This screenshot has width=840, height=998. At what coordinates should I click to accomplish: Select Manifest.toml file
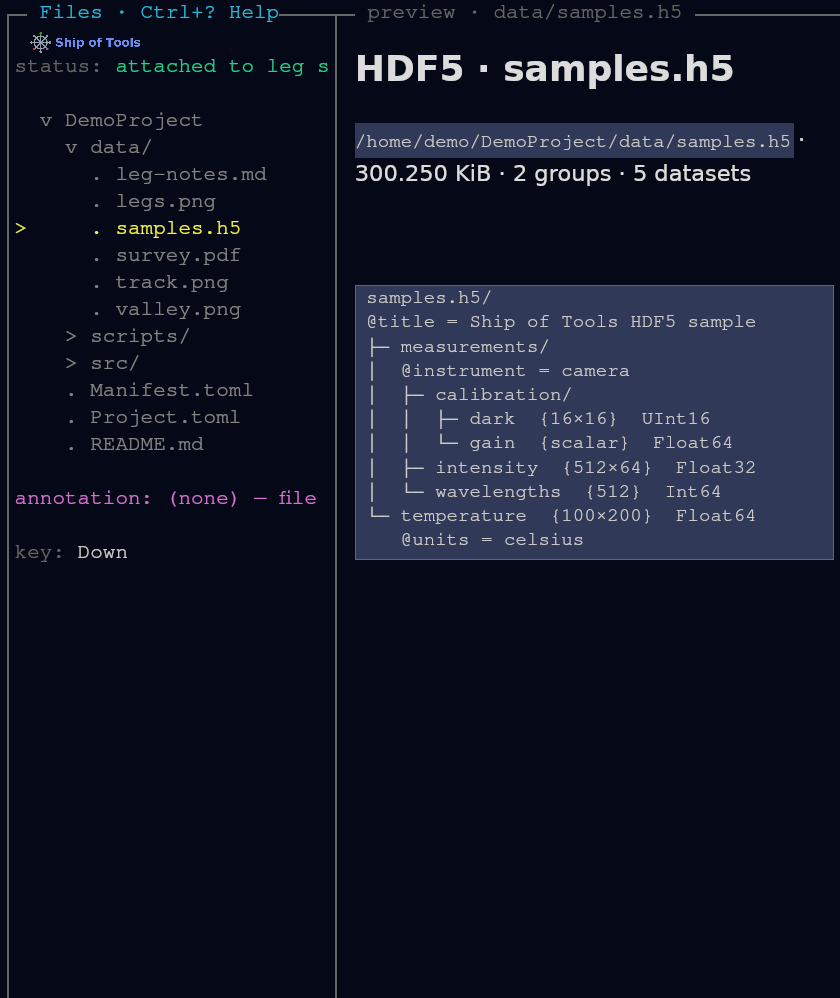[171, 390]
